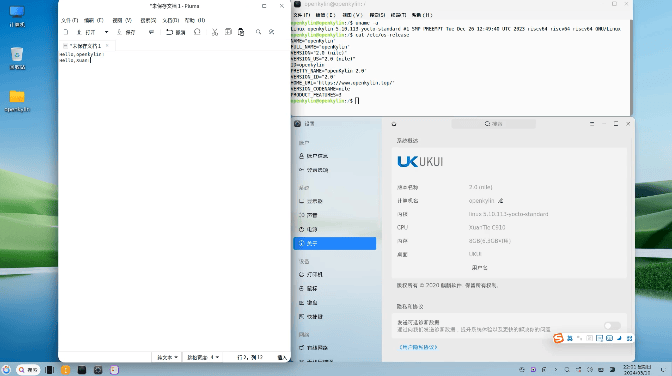Screen dimensions: 672x376
Task: Switch to the terminal icon on the taskbar
Action: 82,370
